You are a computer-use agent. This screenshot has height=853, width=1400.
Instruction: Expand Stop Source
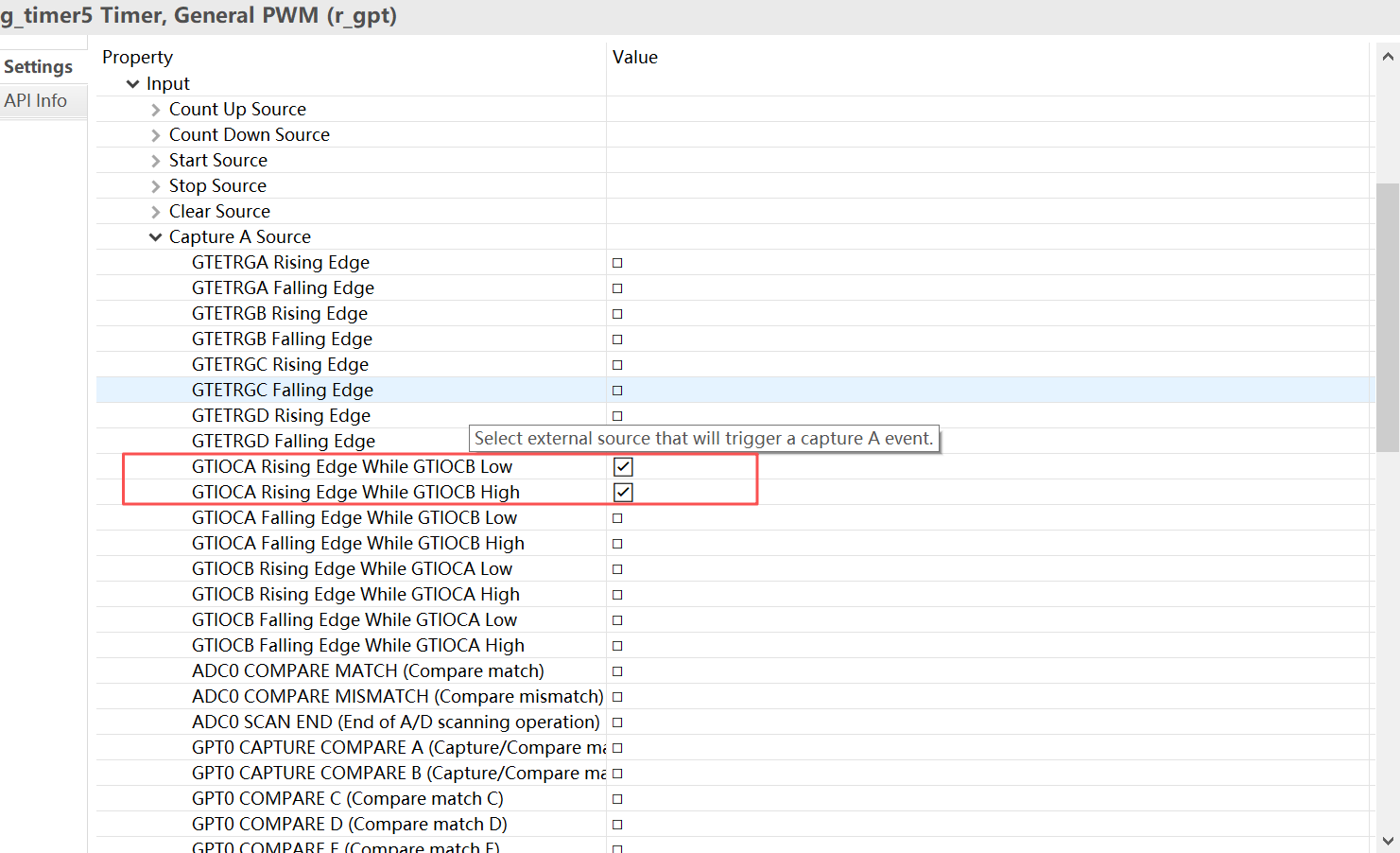click(x=156, y=186)
